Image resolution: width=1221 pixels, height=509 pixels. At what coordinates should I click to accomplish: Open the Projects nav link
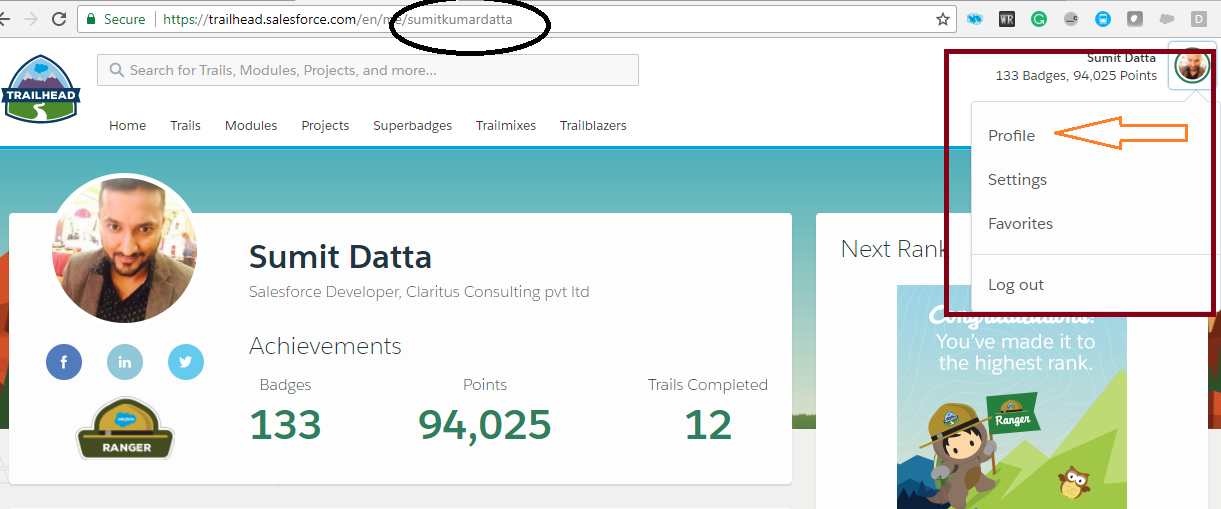pos(325,126)
